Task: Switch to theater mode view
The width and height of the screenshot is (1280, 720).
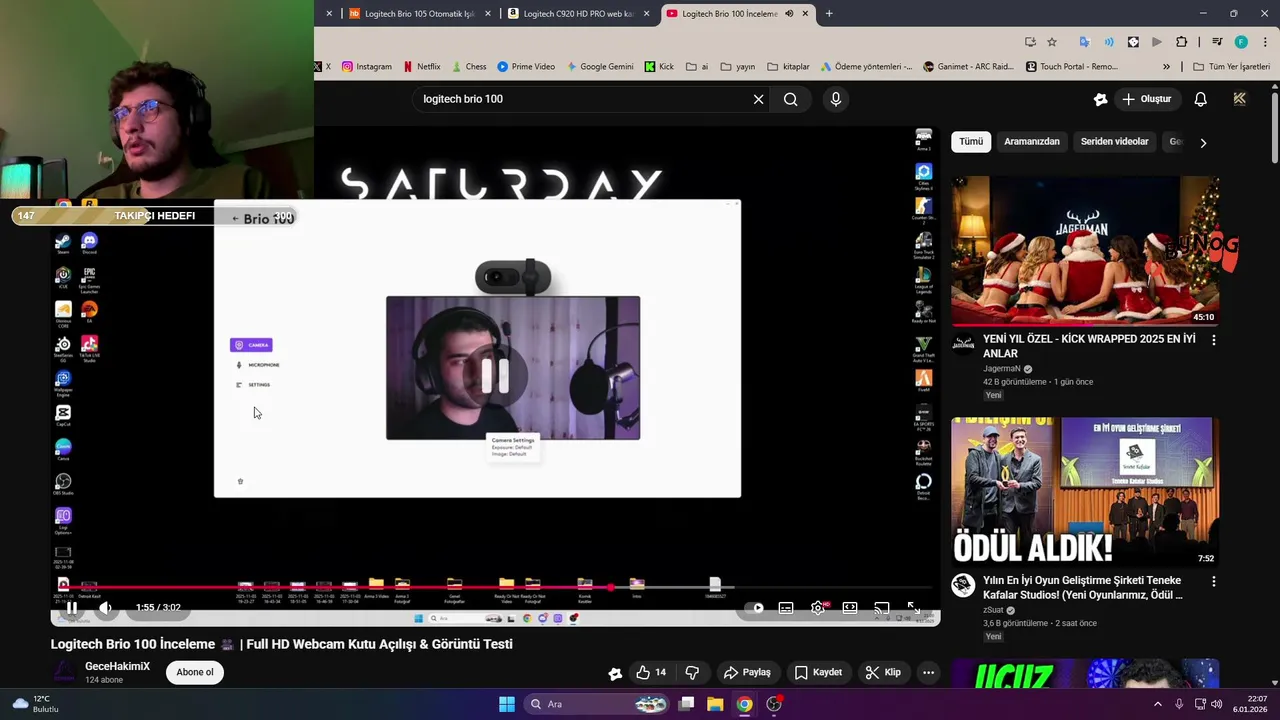Action: click(850, 608)
